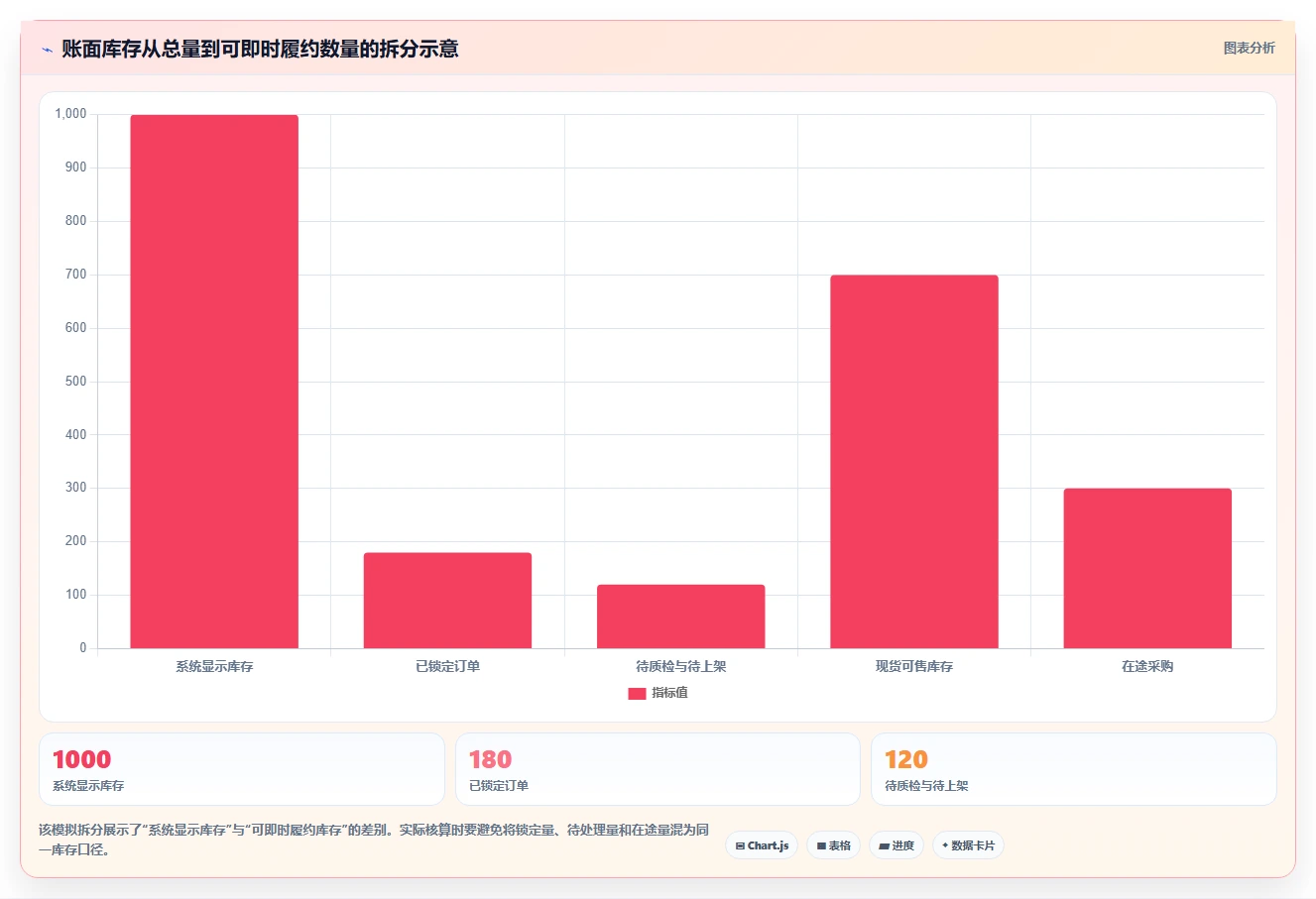Click the lightning icon beside the title
This screenshot has width=1316, height=899.
[x=47, y=50]
